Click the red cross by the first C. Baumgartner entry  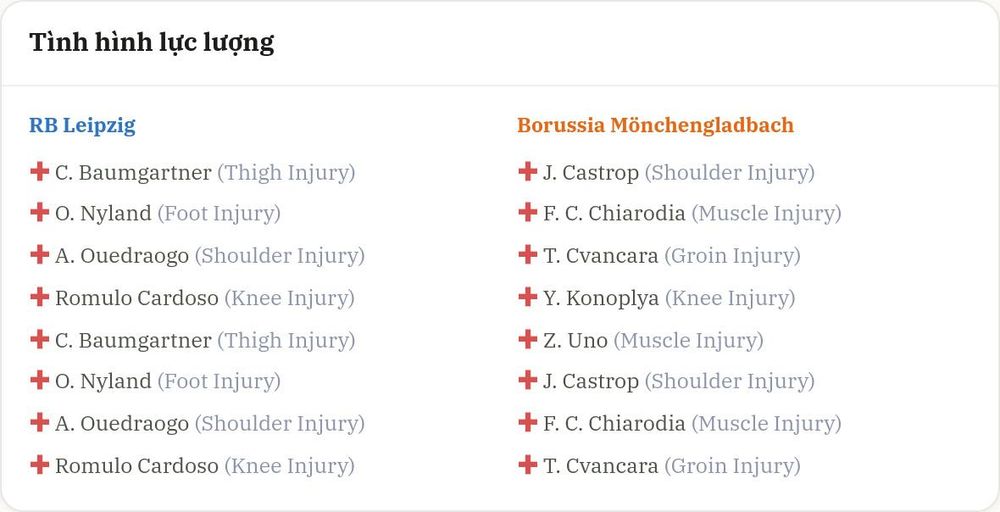[40, 171]
